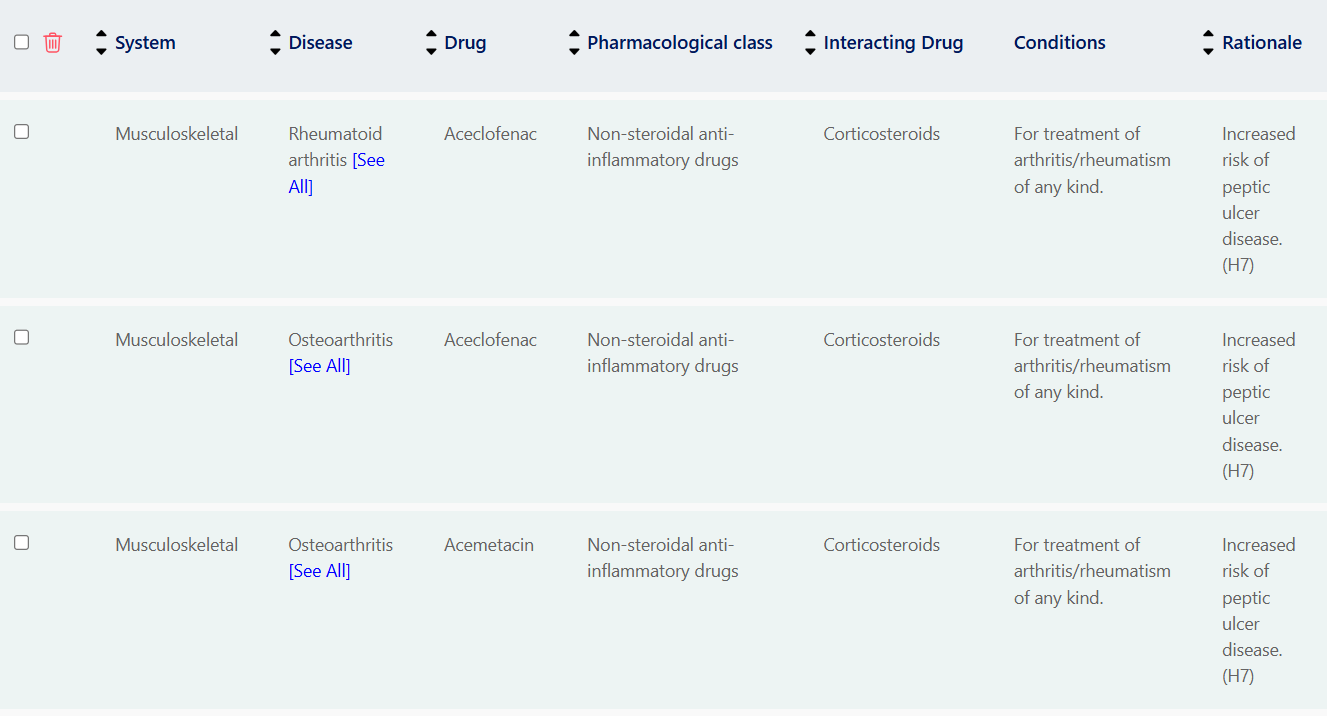Click the Conditions column header
Screen dimensions: 1327x717
[1059, 43]
